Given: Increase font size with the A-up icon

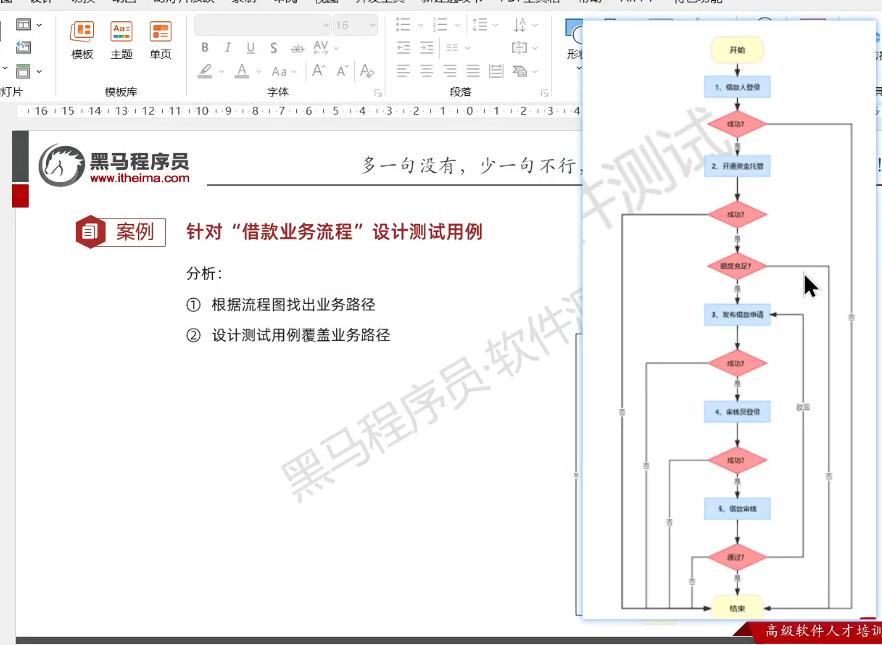Looking at the screenshot, I should click(318, 71).
